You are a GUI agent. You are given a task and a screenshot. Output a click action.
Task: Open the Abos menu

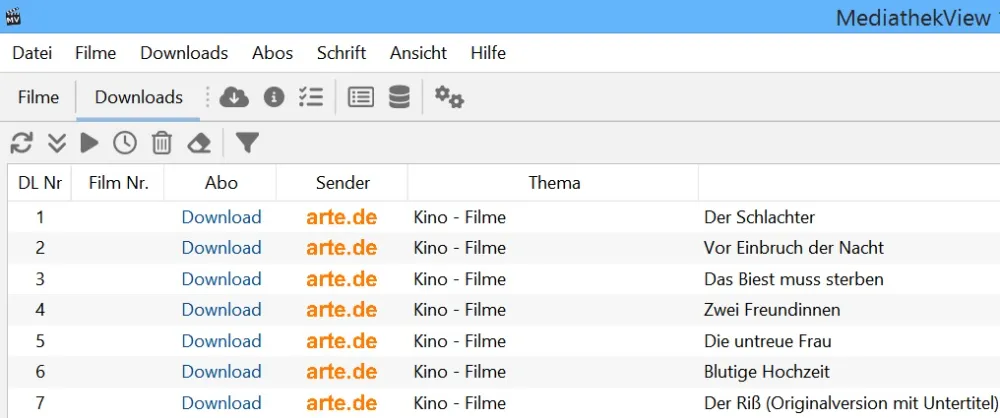(x=273, y=53)
